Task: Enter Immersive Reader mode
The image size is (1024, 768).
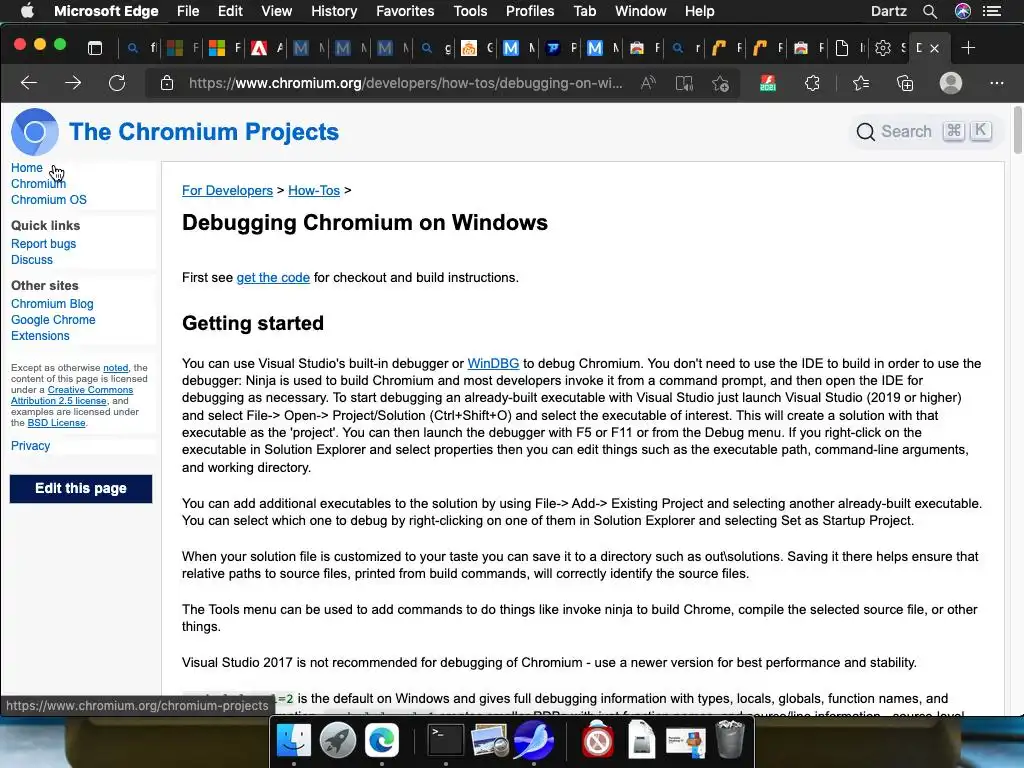Action: (684, 84)
